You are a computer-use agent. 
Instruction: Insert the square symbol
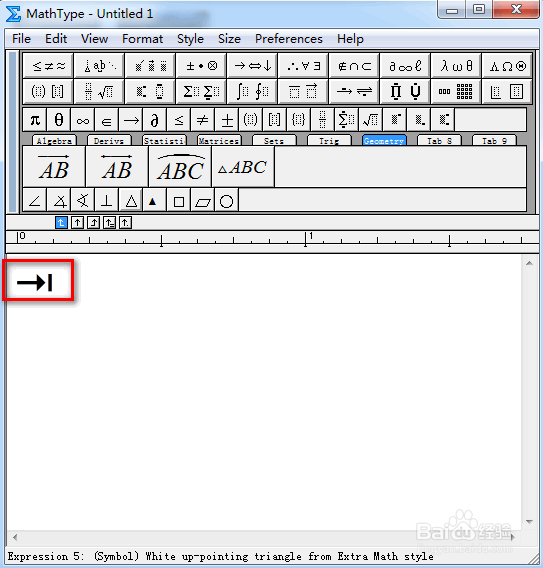[x=179, y=200]
